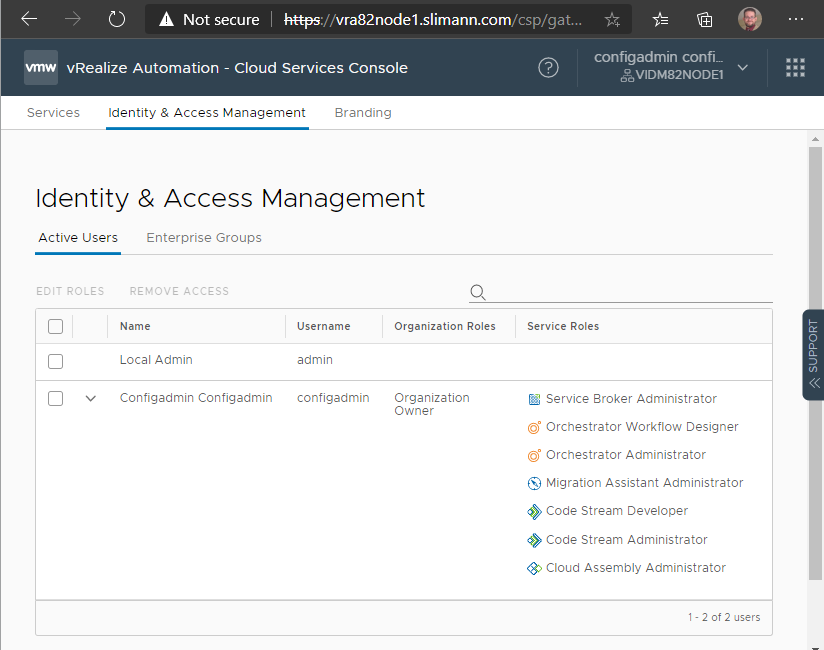Click the scrollbar up arrow

tap(816, 139)
